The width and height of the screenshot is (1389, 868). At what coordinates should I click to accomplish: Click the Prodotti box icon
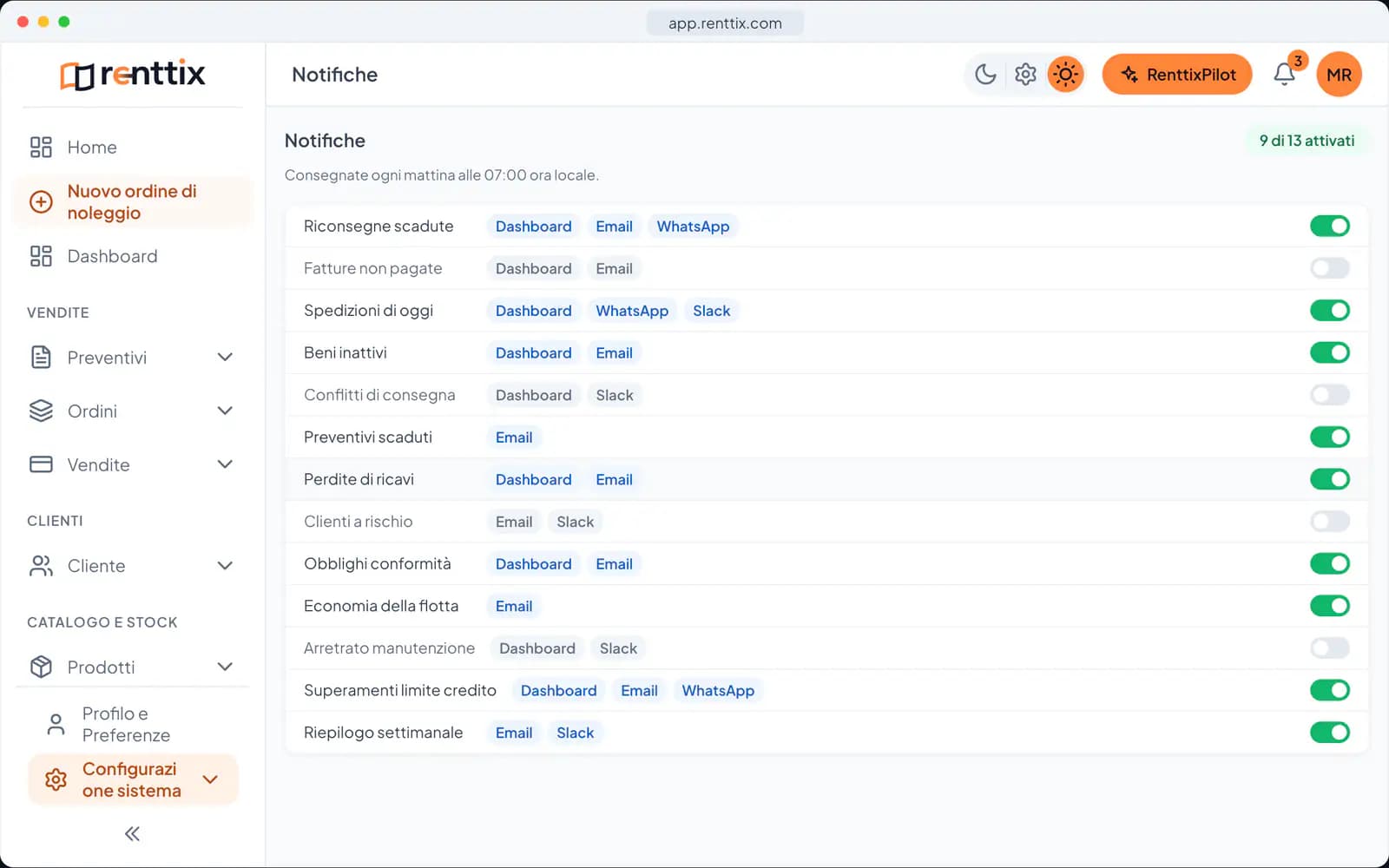pos(41,667)
